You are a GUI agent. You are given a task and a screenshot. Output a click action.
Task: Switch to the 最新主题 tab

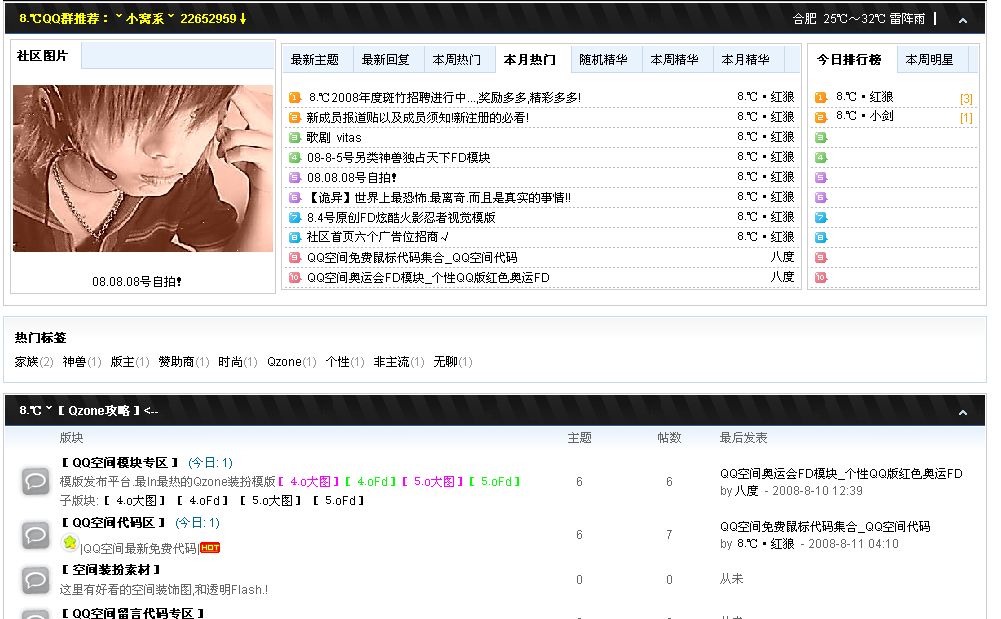click(315, 60)
